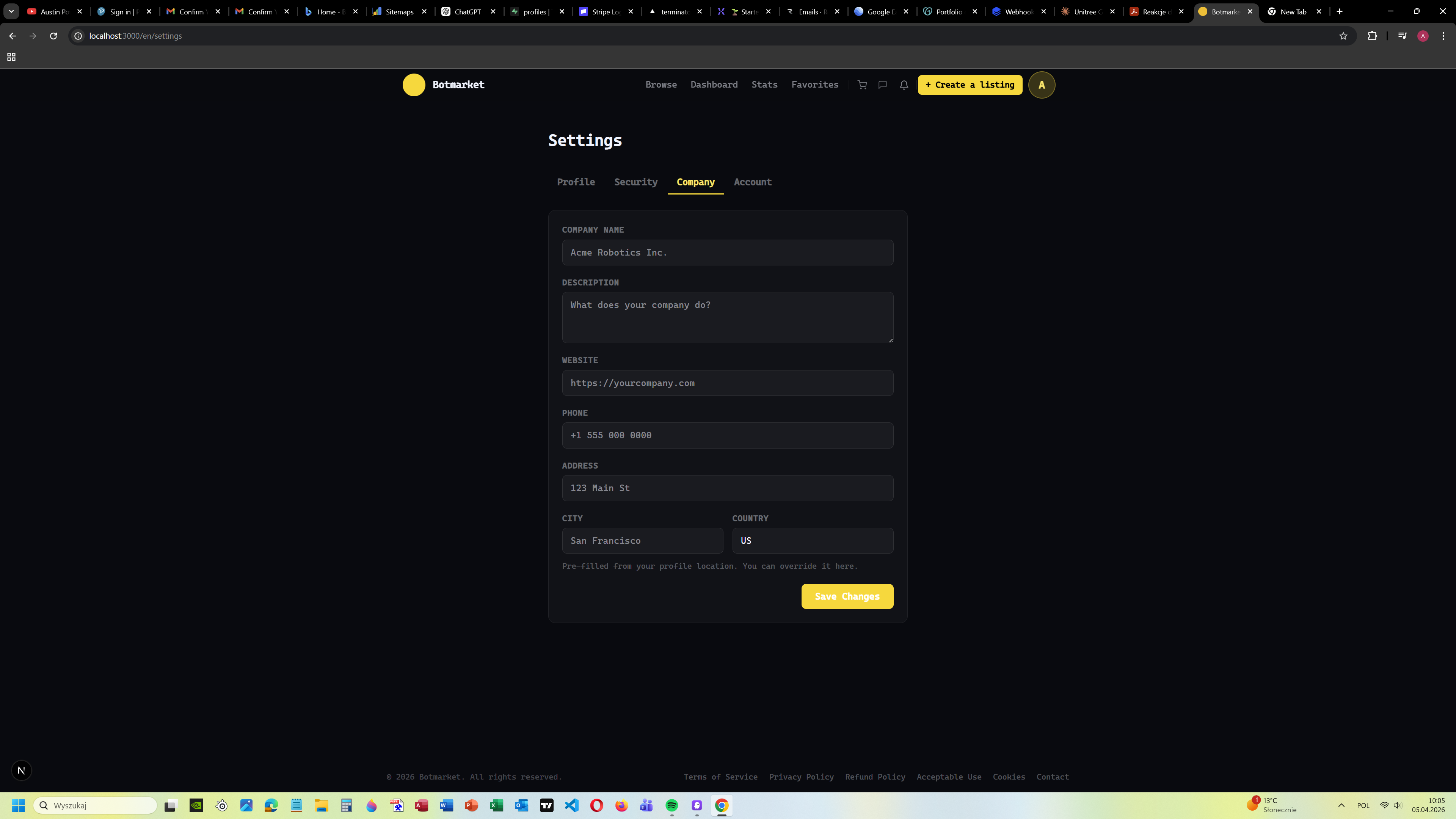This screenshot has height=819, width=1456.
Task: Switch to the Security settings tab
Action: pos(635,182)
